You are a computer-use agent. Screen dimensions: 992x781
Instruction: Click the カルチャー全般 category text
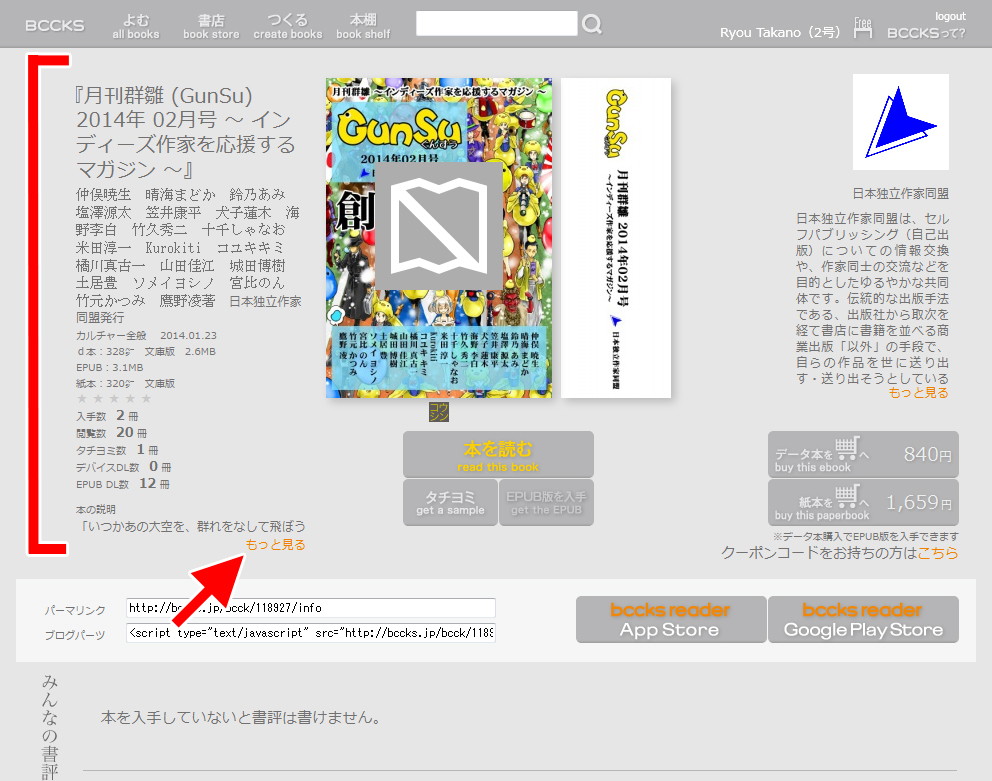tap(111, 335)
